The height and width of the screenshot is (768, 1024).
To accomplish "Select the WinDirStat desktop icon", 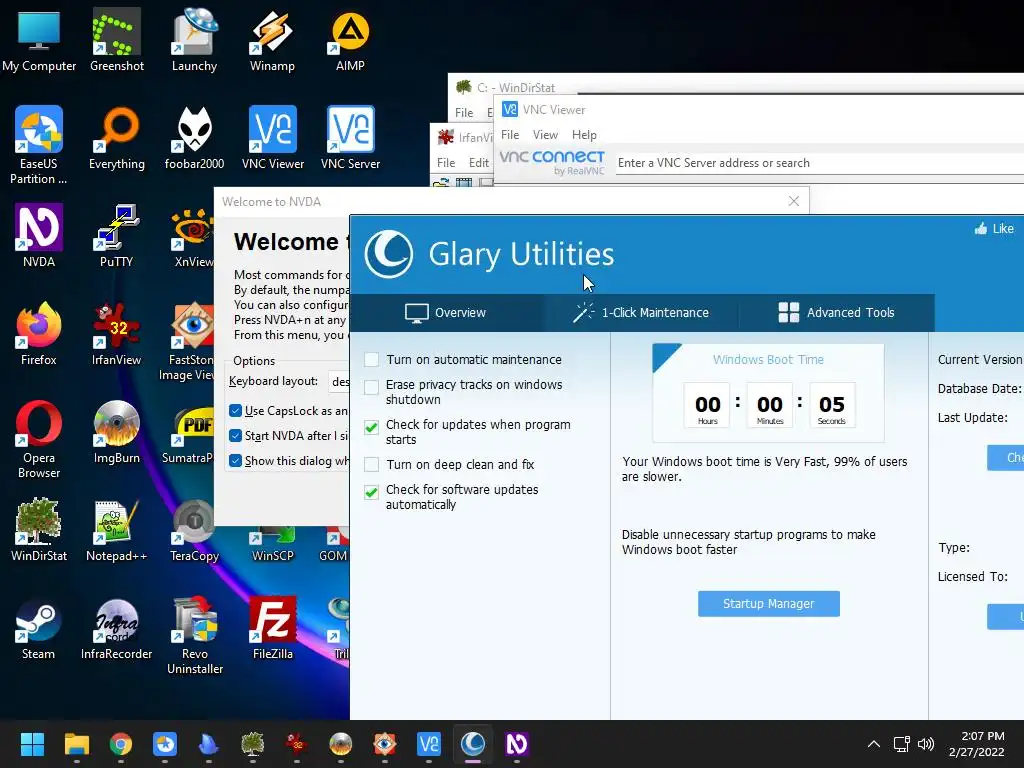I will tap(39, 530).
